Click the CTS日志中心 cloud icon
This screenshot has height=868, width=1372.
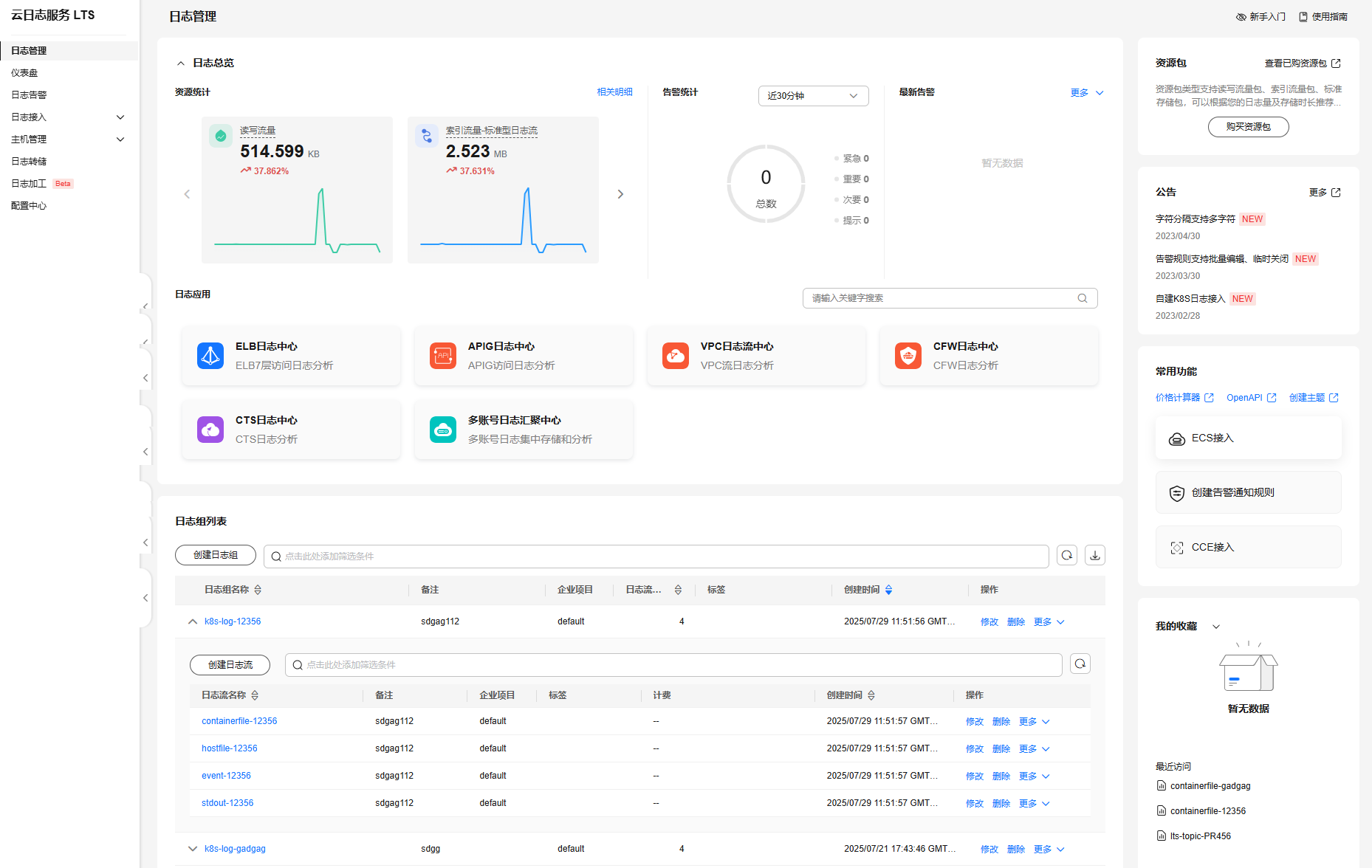coord(210,430)
